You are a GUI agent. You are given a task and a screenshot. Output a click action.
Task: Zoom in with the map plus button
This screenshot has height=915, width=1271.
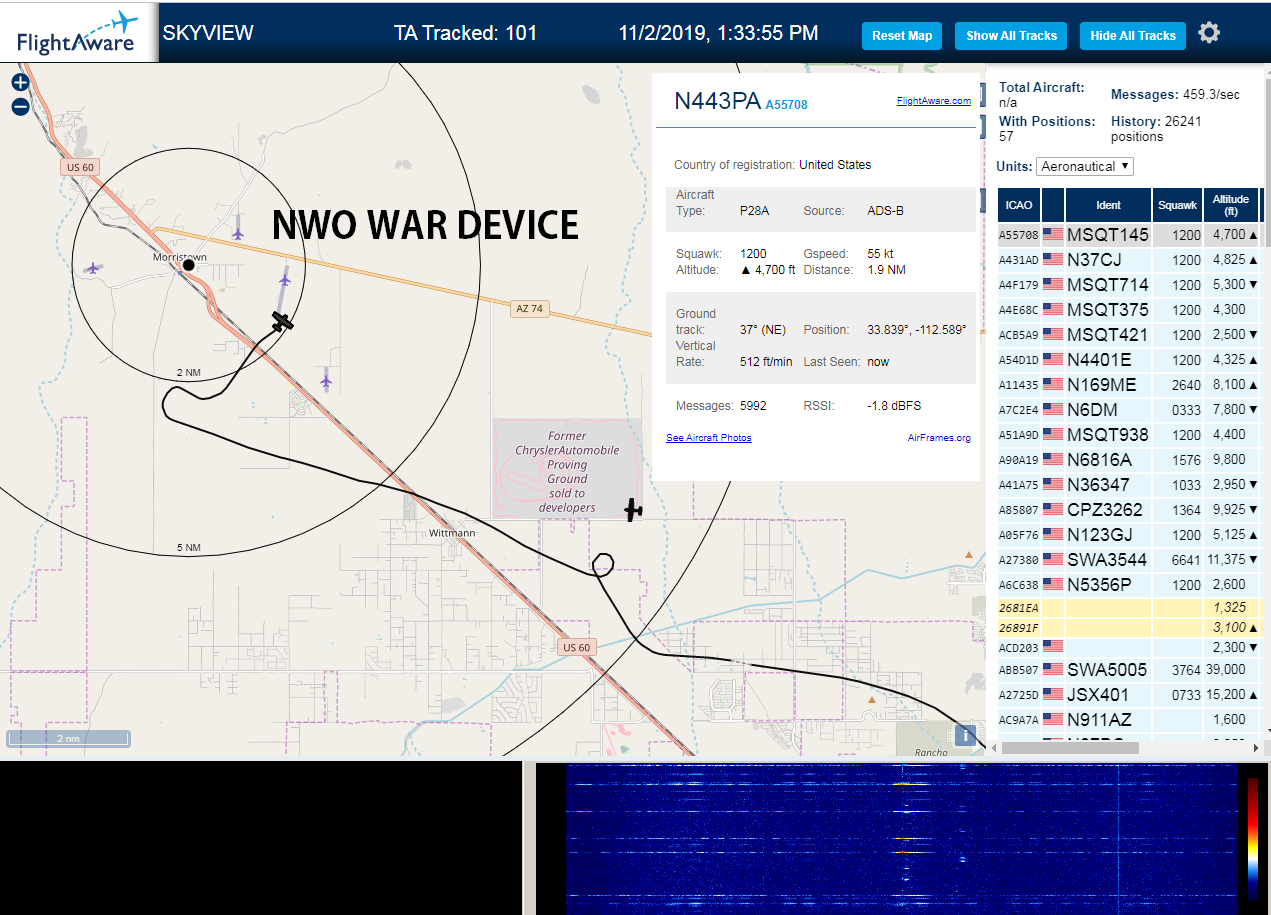(x=20, y=83)
